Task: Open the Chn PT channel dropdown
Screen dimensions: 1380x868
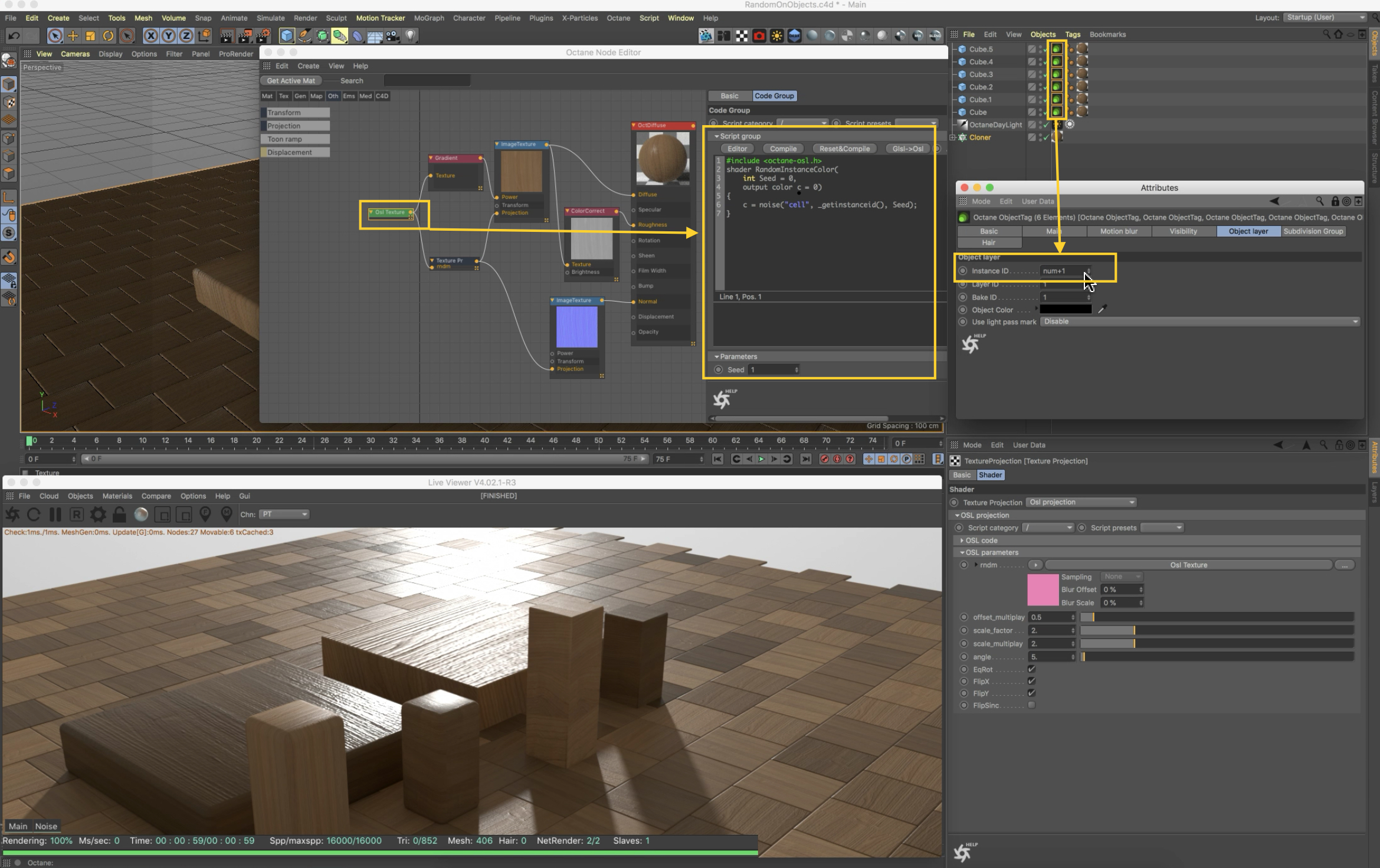Action: pyautogui.click(x=284, y=515)
